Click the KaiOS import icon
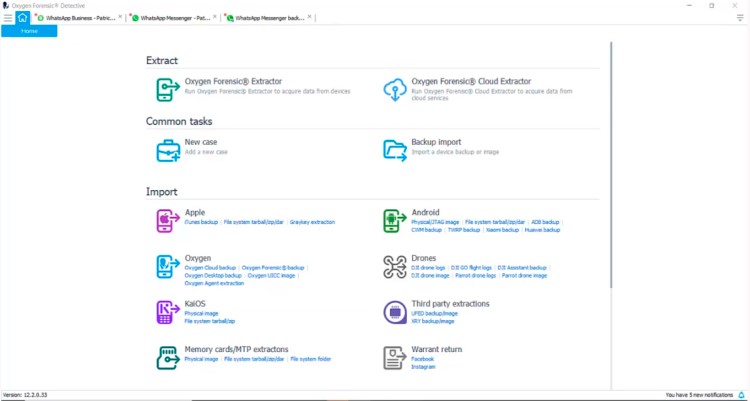The height and width of the screenshot is (401, 750). point(167,312)
